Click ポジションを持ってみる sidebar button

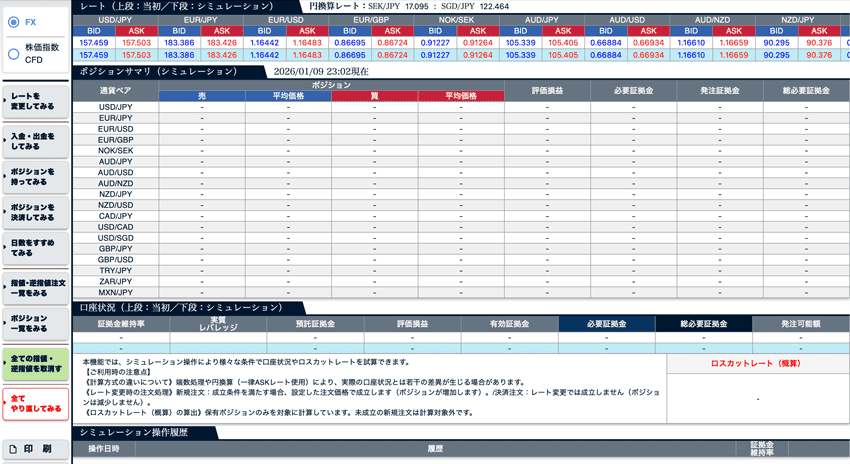pos(35,177)
